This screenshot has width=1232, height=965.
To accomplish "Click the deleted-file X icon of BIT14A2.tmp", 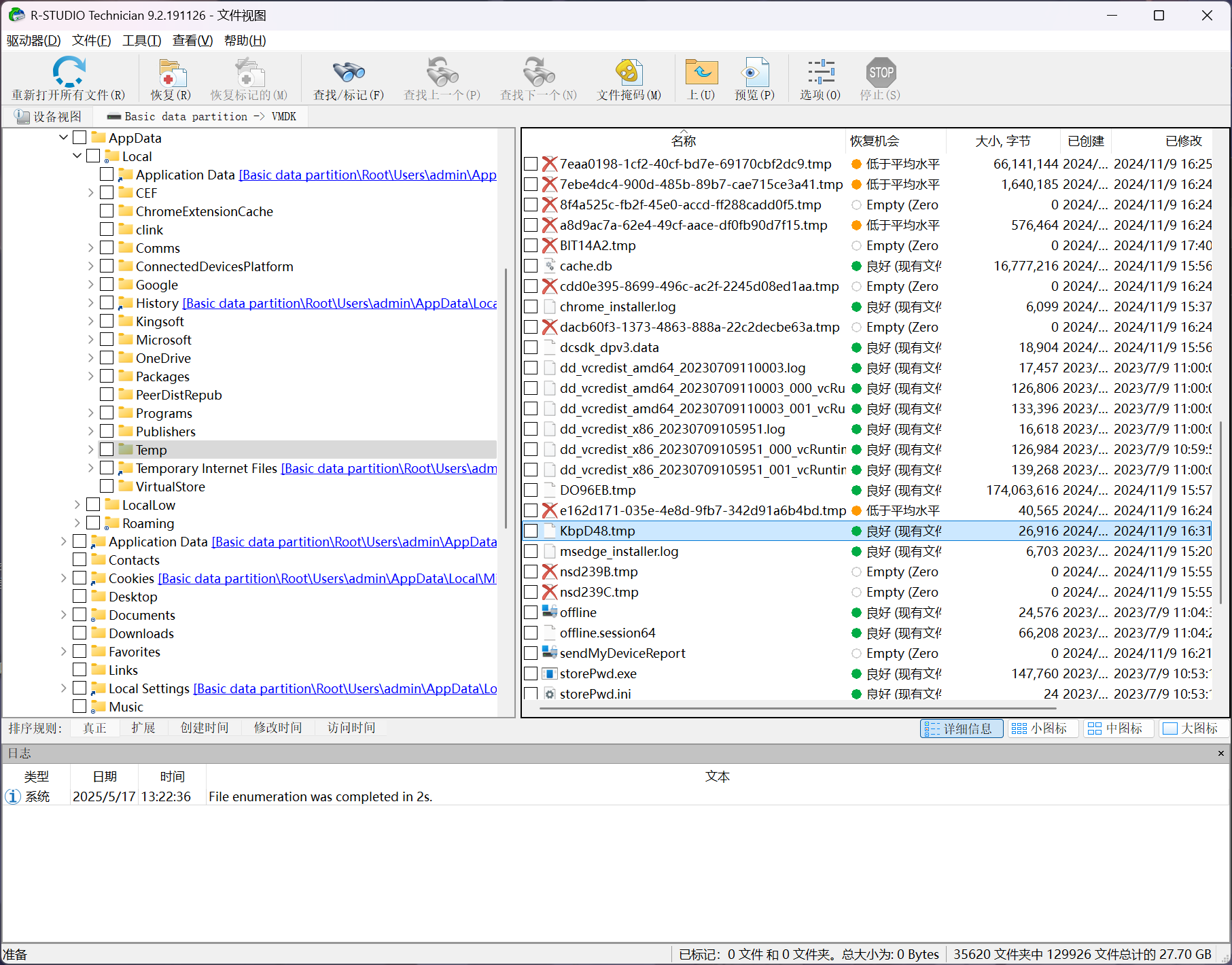I will point(550,245).
